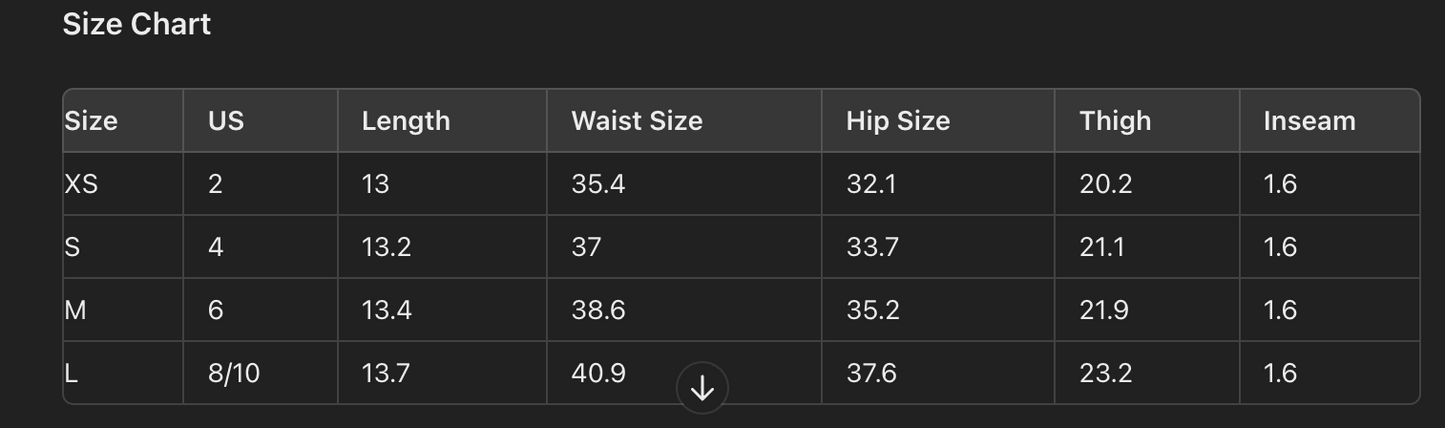1445x428 pixels.
Task: Click the 23.2 thigh cell
Action: 1105,373
